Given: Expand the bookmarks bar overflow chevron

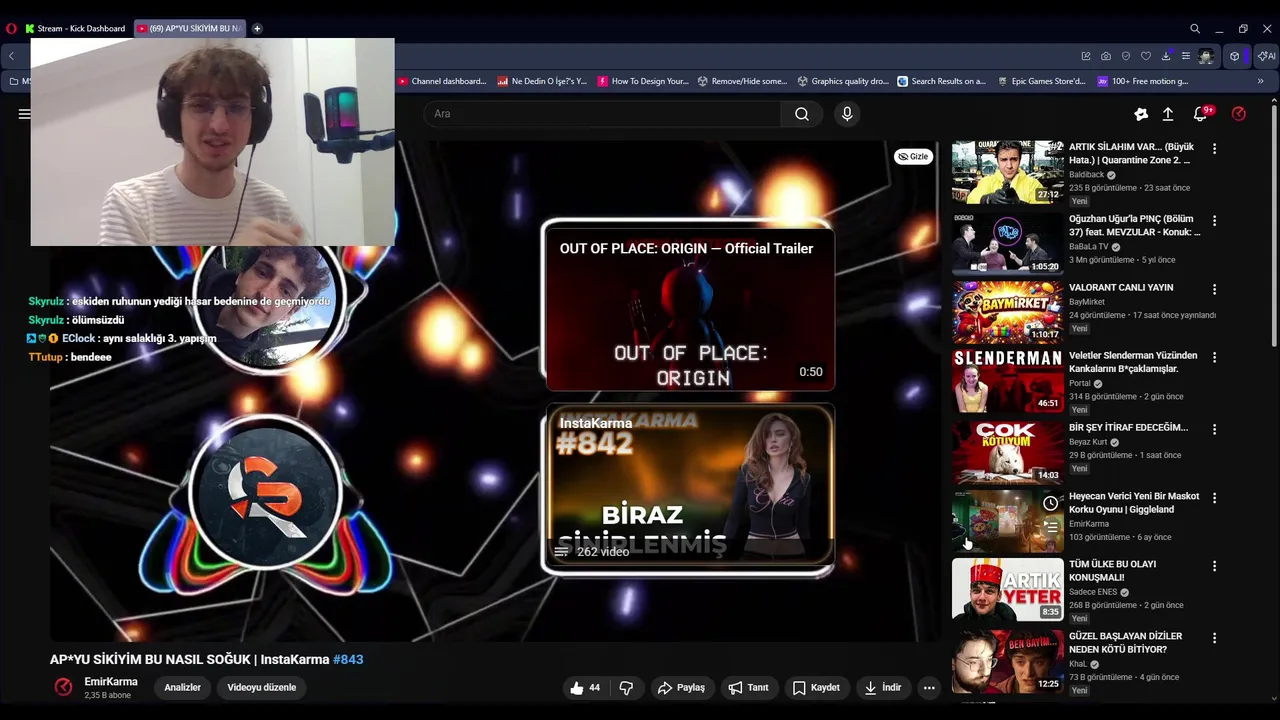Looking at the screenshot, I should pos(1260,81).
